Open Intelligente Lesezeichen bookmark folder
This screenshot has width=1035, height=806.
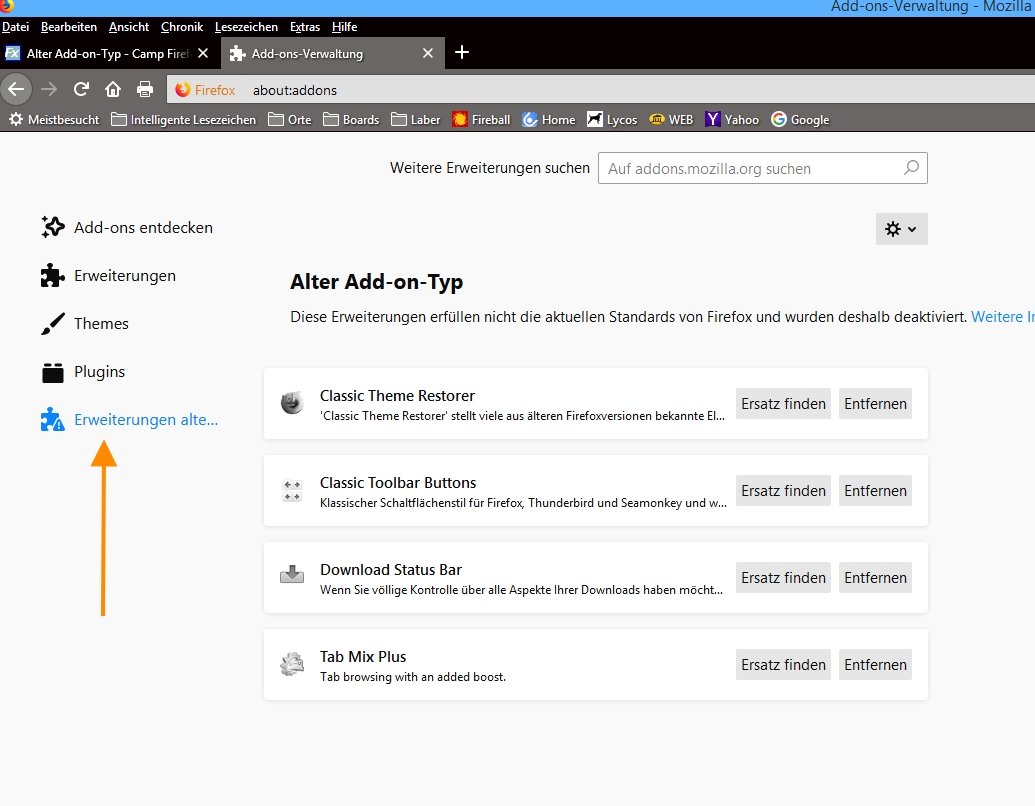pos(184,119)
